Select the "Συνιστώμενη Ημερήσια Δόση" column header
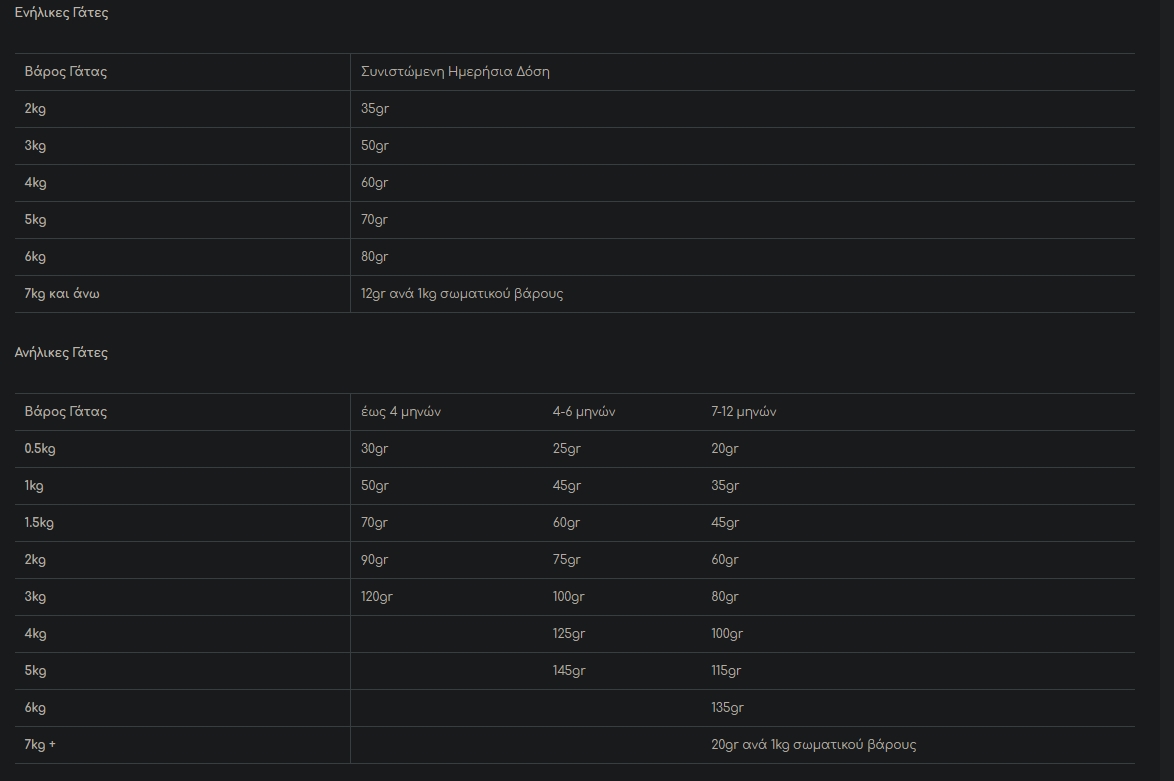The width and height of the screenshot is (1174, 781). (455, 72)
